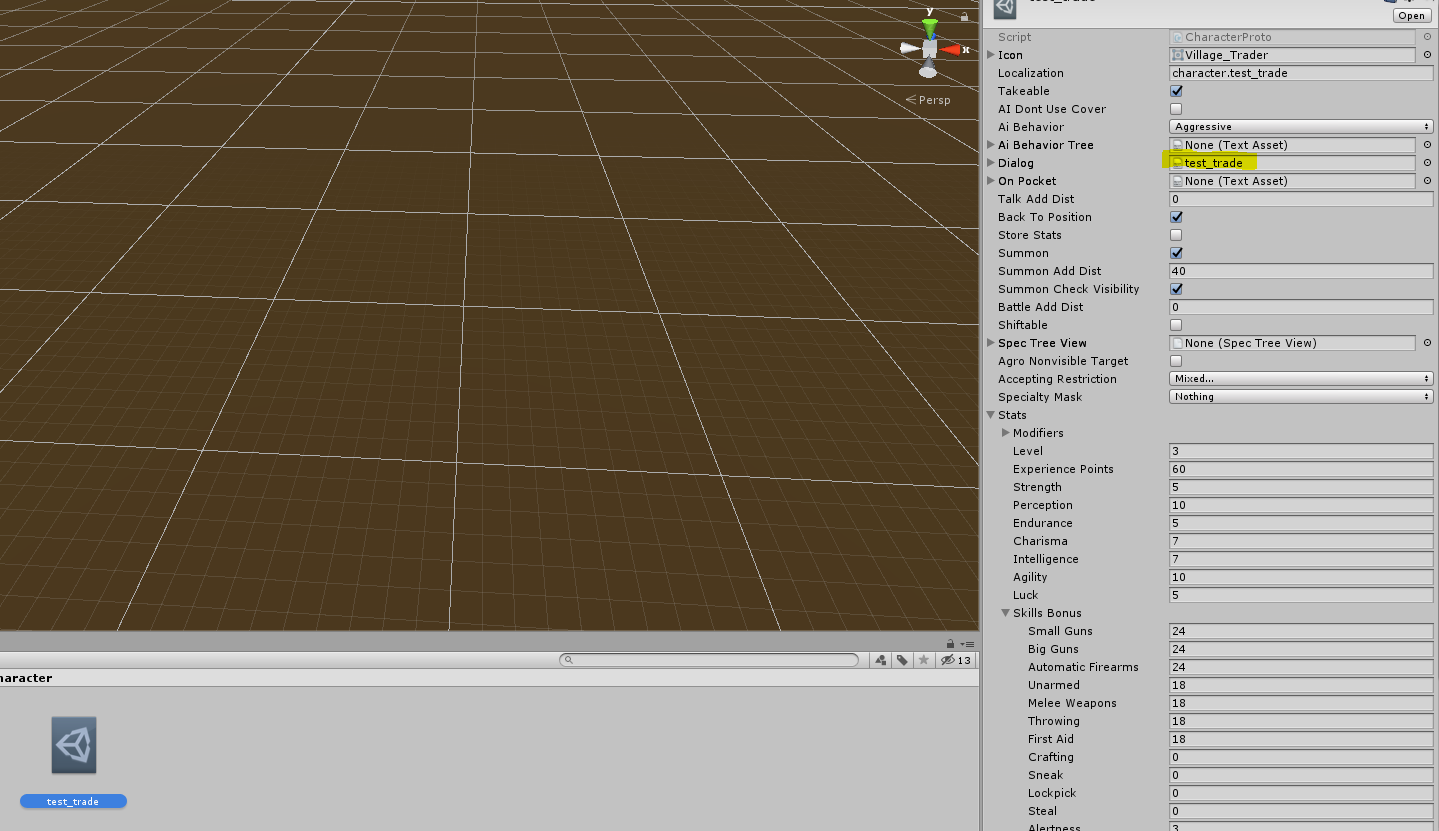Click the Summon Add Dist field showing 40
Screen dimensions: 1439x831
click(x=1301, y=271)
